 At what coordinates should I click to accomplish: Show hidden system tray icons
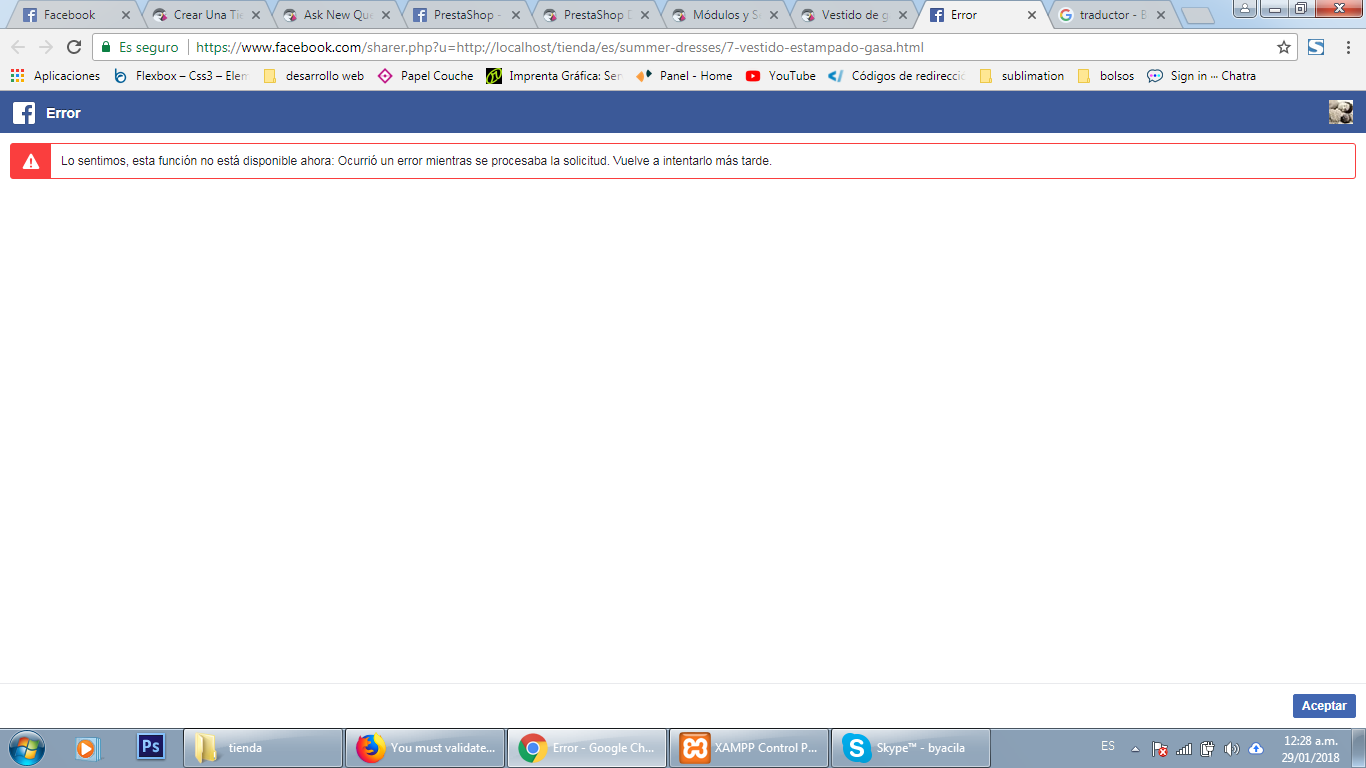1135,749
